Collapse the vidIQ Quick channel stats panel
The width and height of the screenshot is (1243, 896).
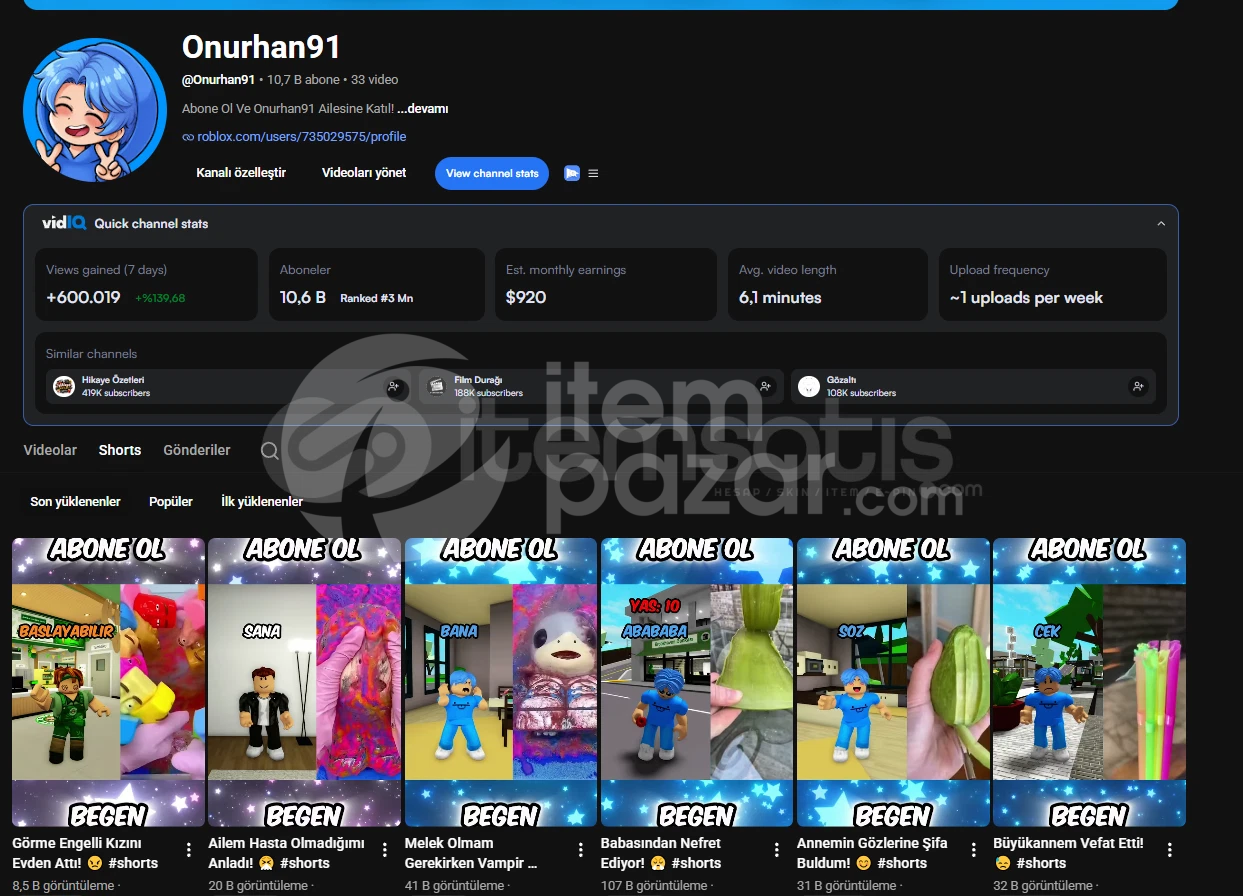coord(1161,224)
